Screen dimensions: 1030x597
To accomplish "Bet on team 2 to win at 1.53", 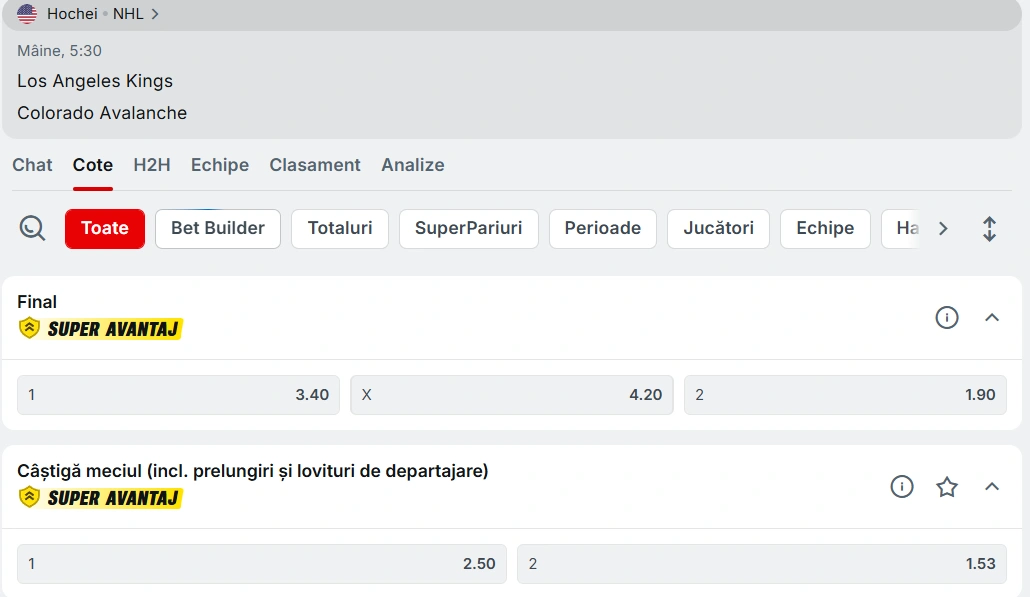I will [761, 564].
